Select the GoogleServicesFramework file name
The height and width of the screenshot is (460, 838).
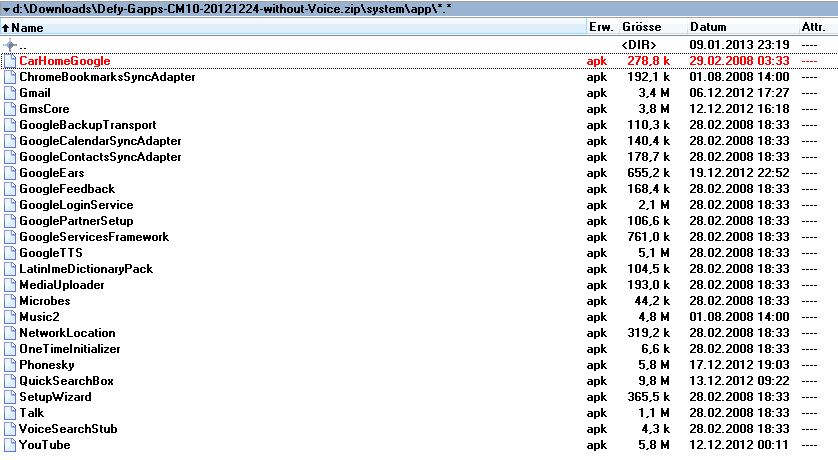tap(94, 237)
